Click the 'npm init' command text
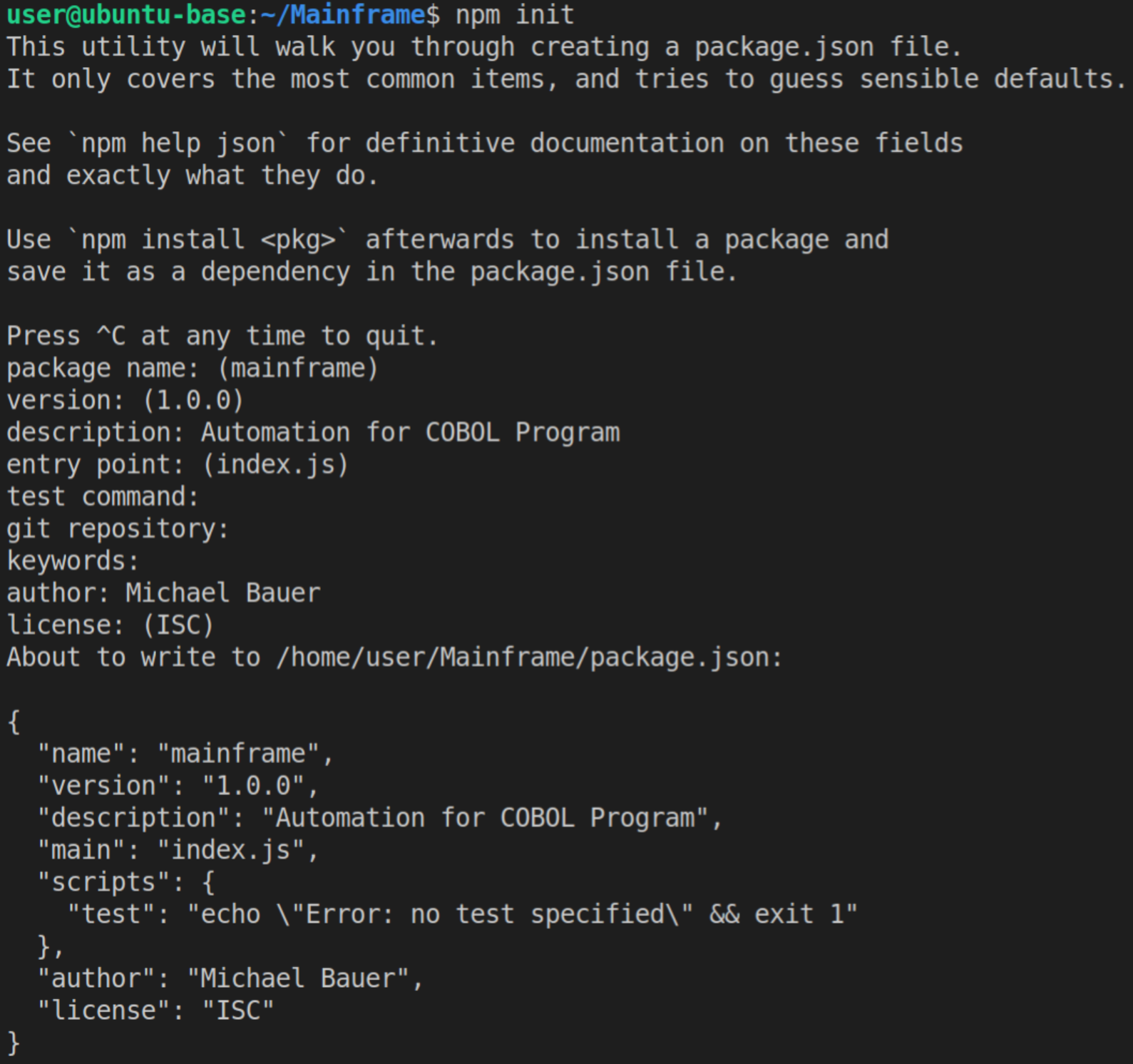The width and height of the screenshot is (1133, 1064). pos(515,15)
